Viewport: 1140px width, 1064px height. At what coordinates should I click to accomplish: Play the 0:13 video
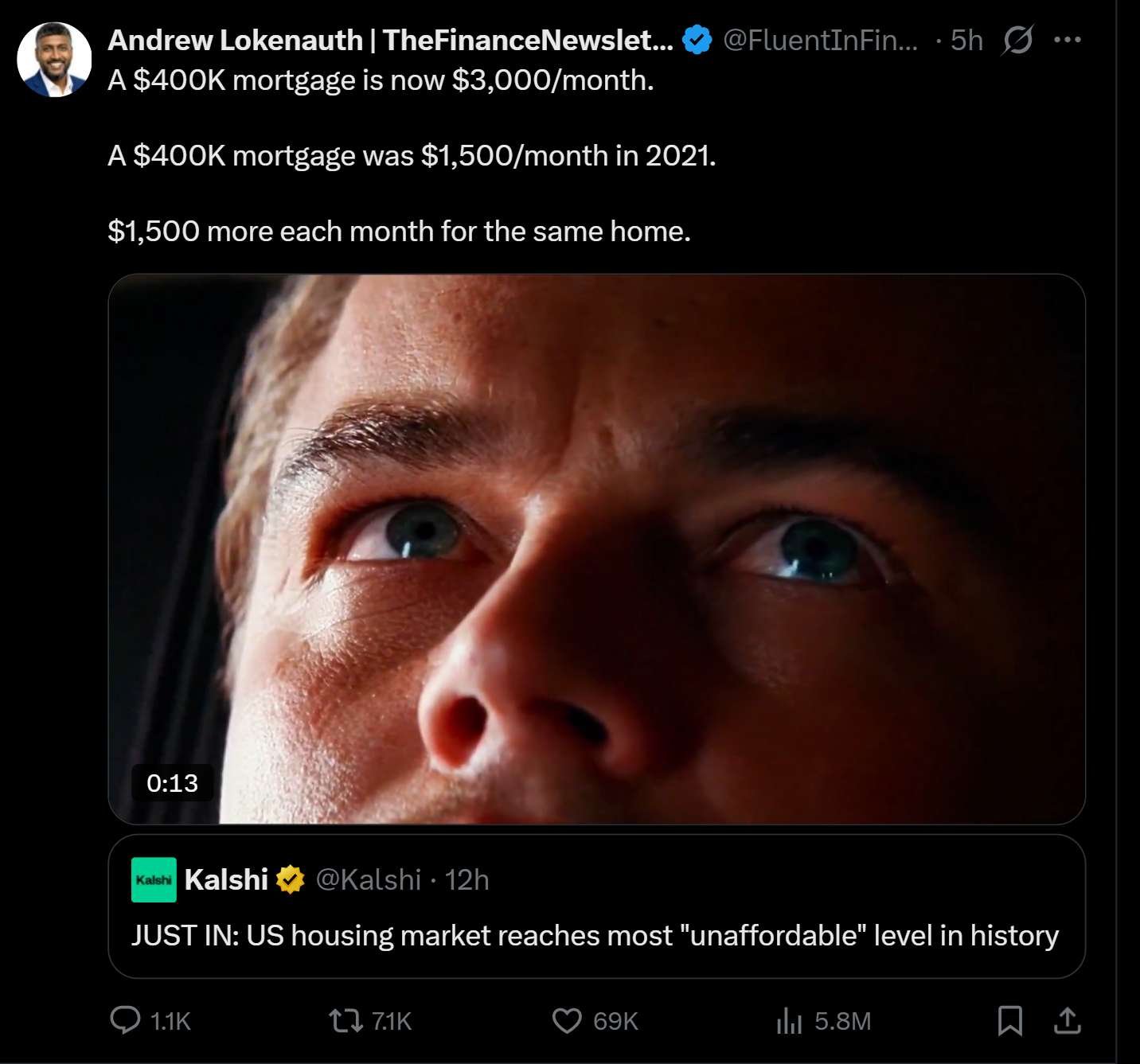596,549
